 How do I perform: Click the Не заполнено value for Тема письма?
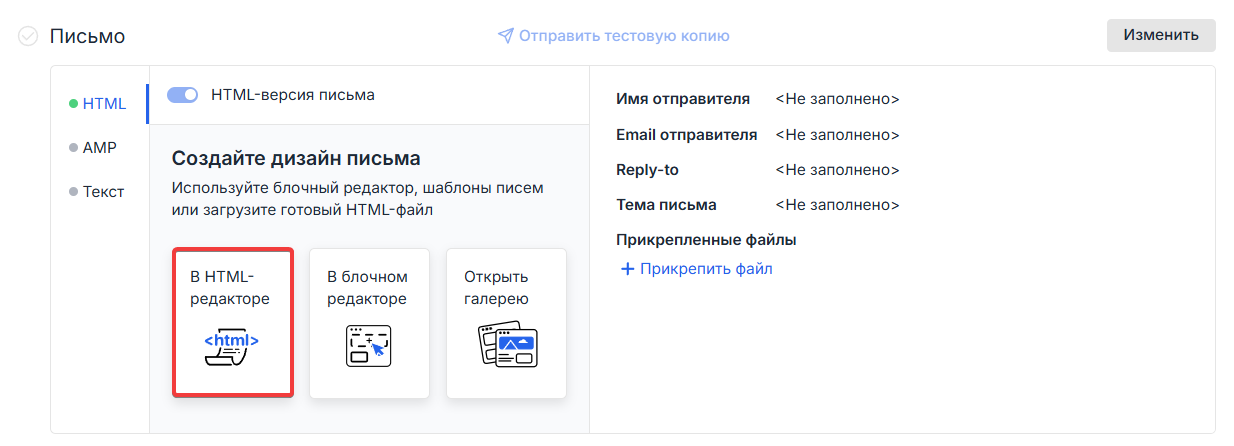click(x=838, y=205)
